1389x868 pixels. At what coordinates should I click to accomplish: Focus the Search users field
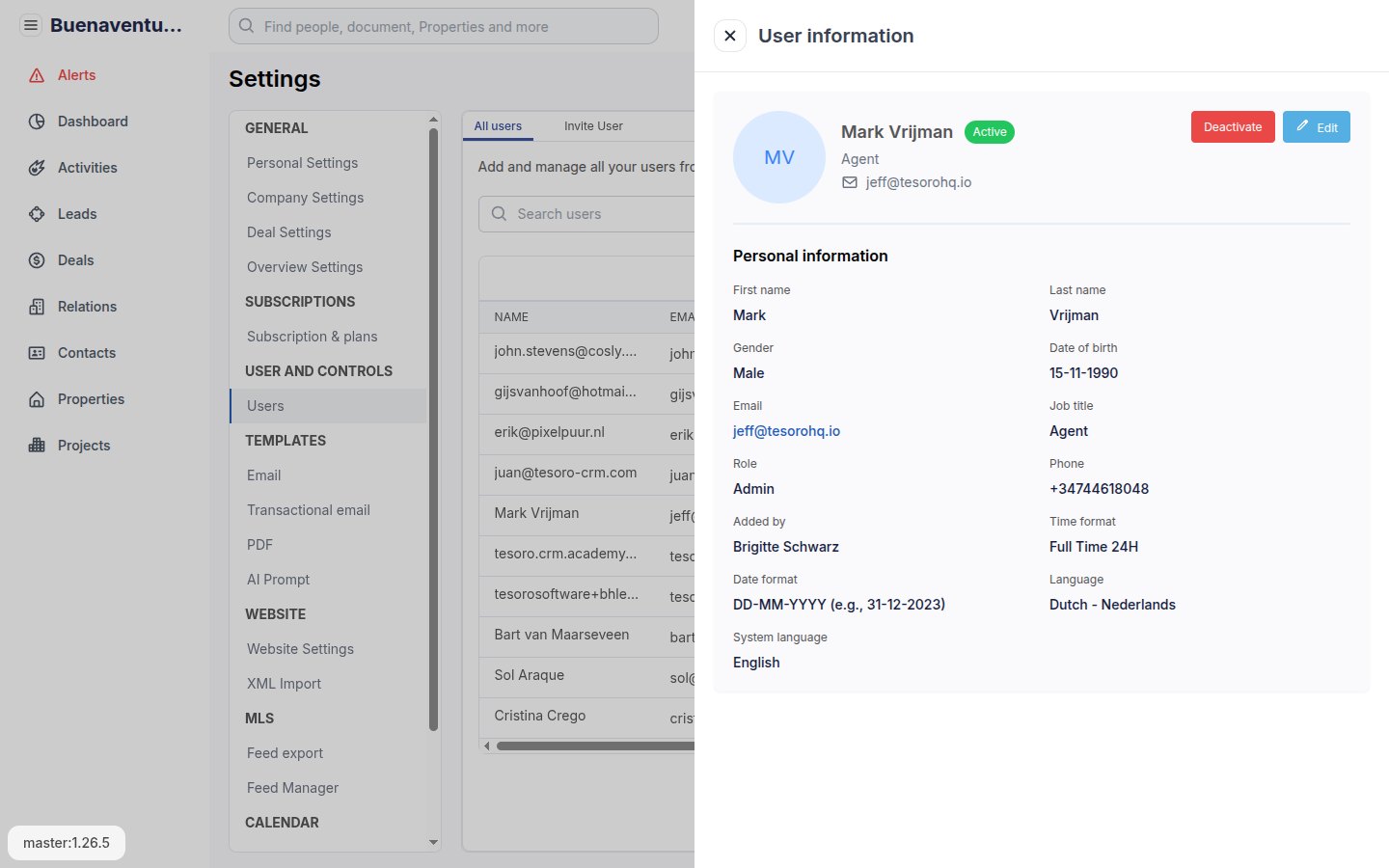point(586,214)
